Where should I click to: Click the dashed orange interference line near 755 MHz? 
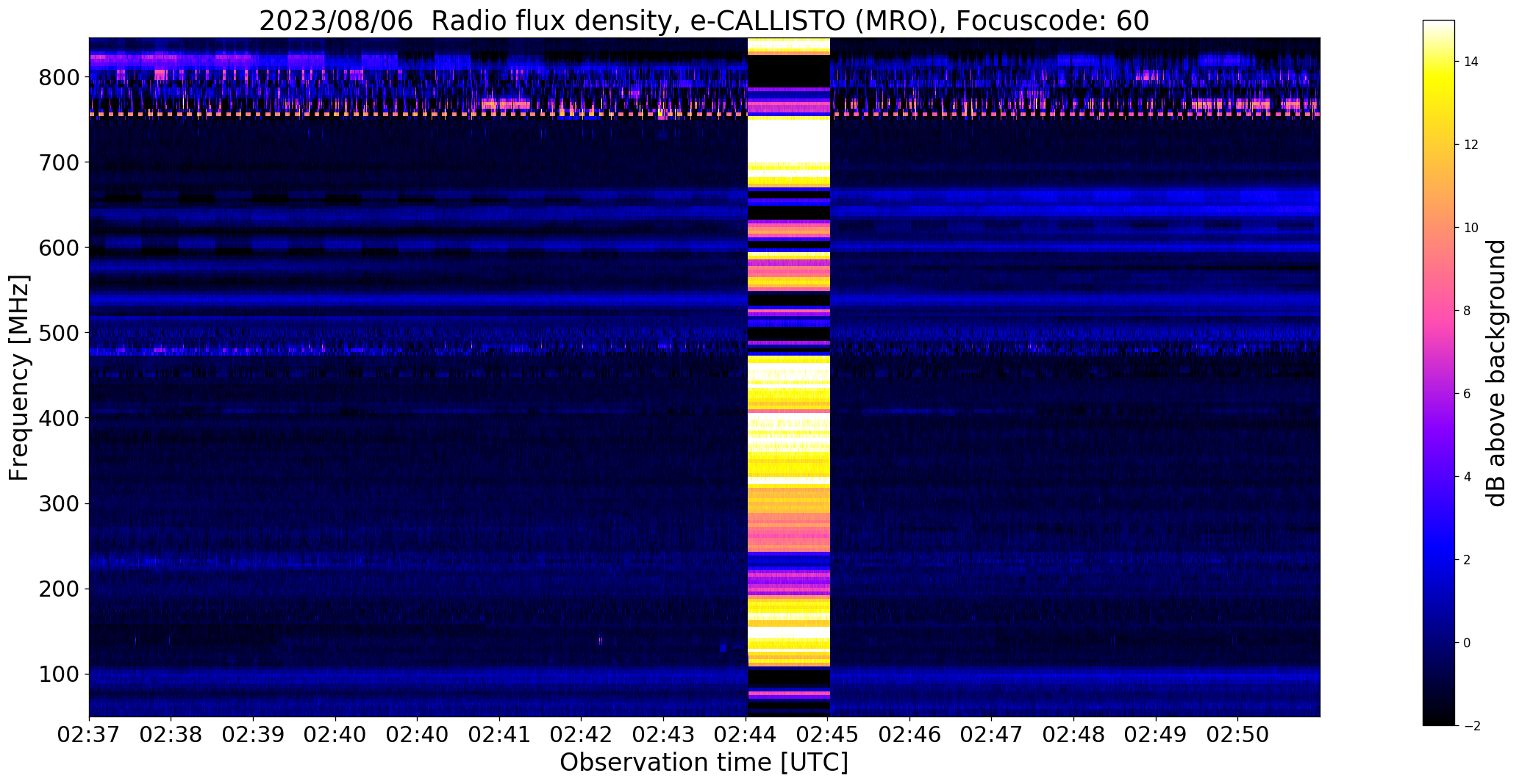704,115
